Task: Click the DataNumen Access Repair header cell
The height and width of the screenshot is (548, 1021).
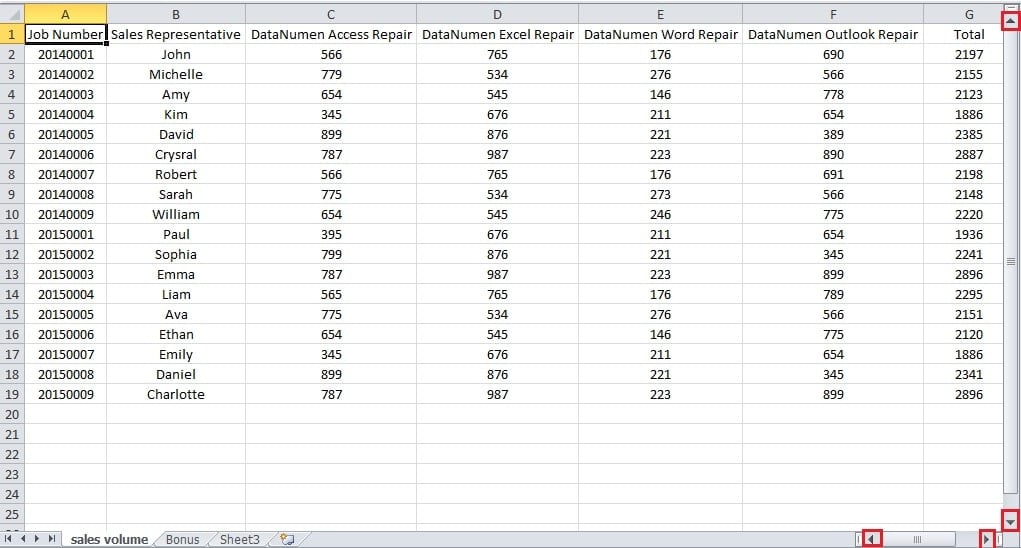Action: coord(331,34)
